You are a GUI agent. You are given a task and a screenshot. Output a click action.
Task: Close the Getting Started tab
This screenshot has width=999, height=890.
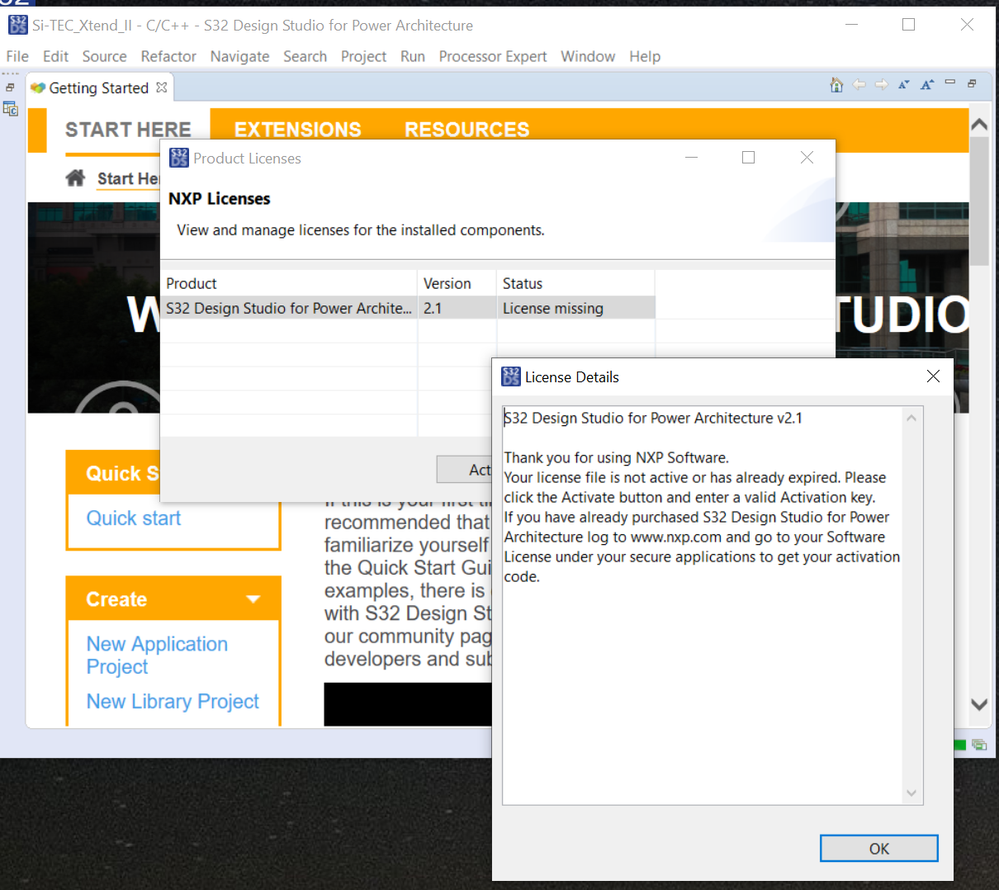[162, 87]
